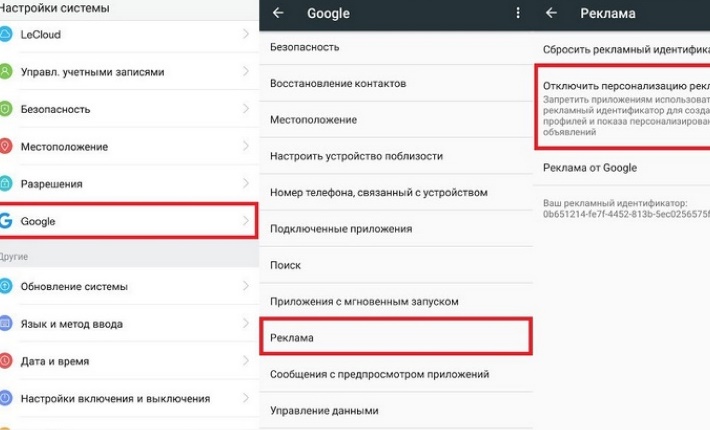Go back from the Реклама screen

(551, 13)
